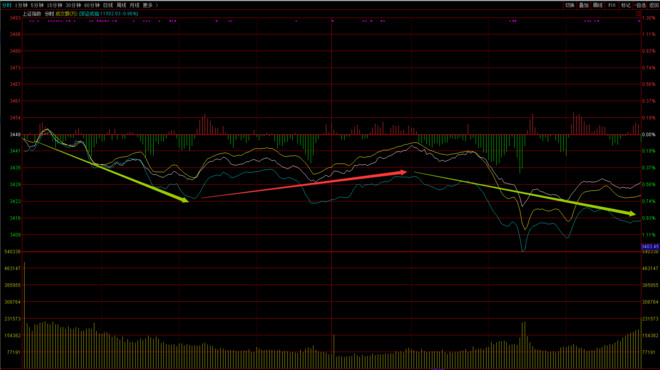Click the 返回 back button
This screenshot has height=370, width=660.
point(654,5)
